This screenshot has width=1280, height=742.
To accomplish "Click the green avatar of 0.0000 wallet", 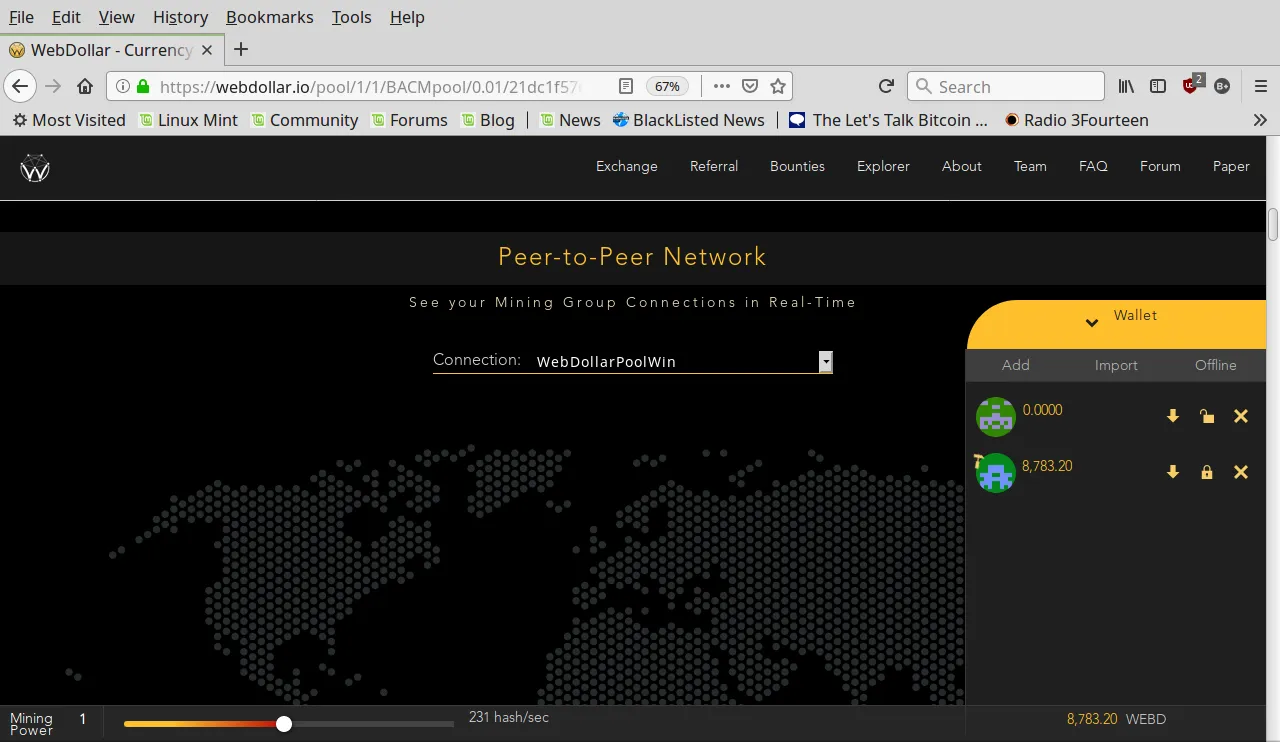I will coord(996,417).
